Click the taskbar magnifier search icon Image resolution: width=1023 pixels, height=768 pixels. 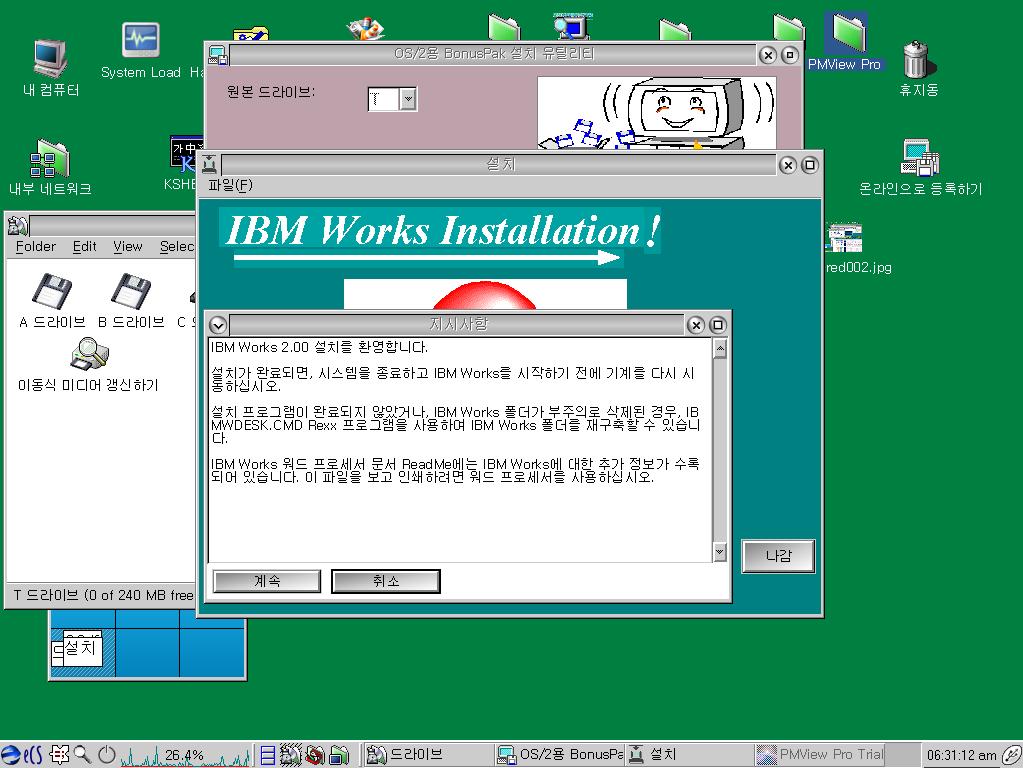pos(83,755)
